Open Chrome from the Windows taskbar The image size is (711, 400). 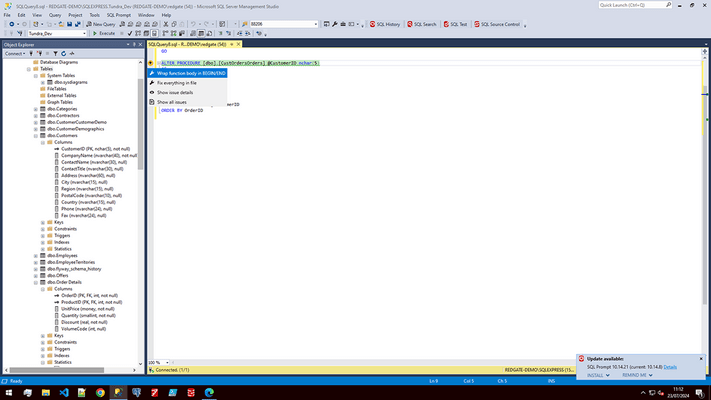pos(101,393)
